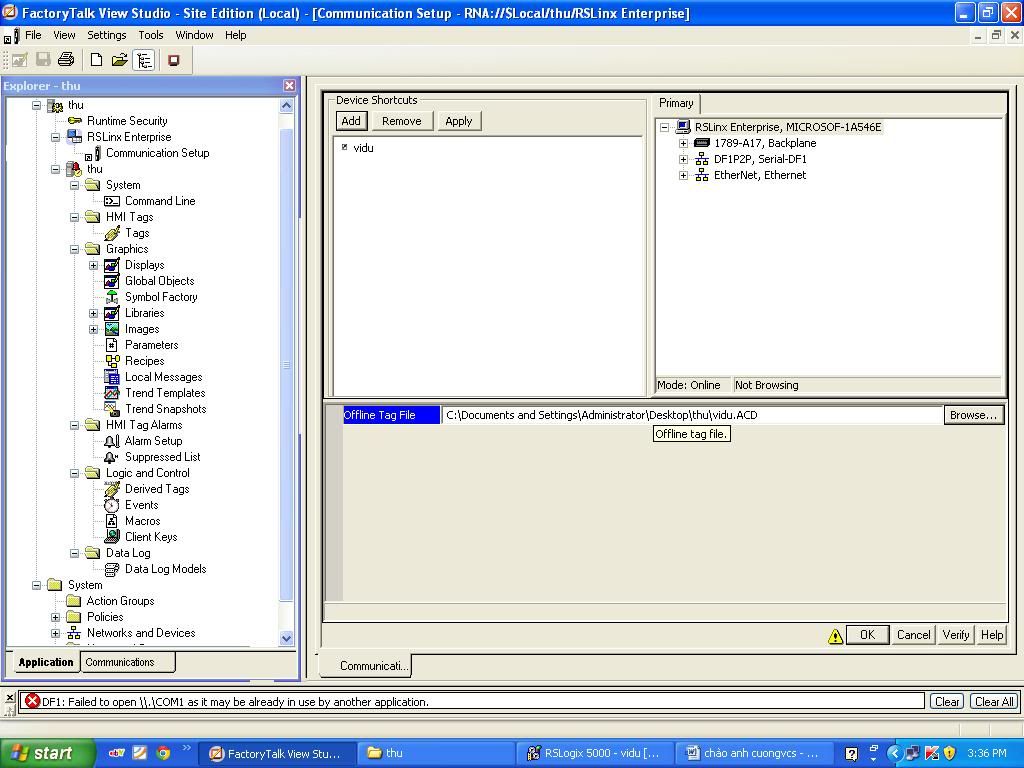
Task: Click the Browse... button
Action: point(973,415)
